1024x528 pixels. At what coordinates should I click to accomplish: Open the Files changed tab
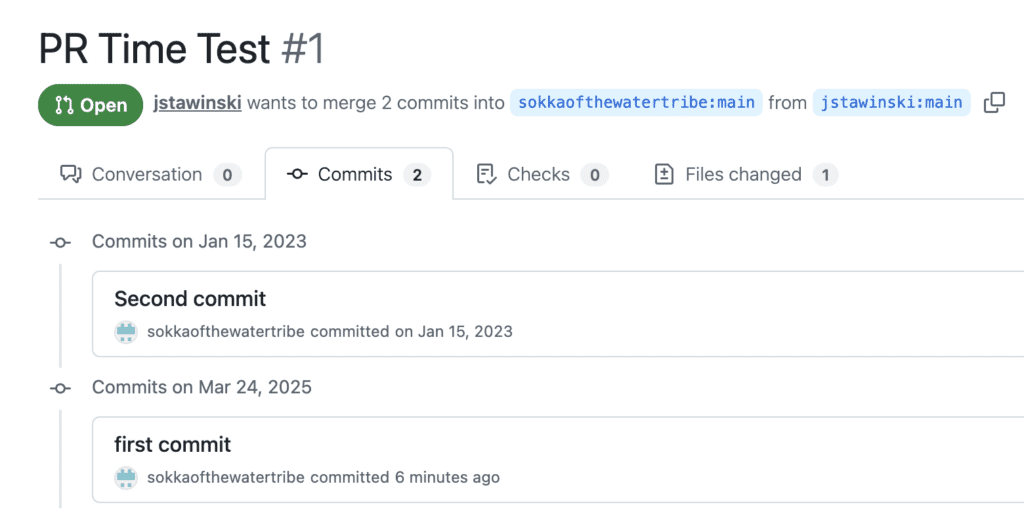744,175
